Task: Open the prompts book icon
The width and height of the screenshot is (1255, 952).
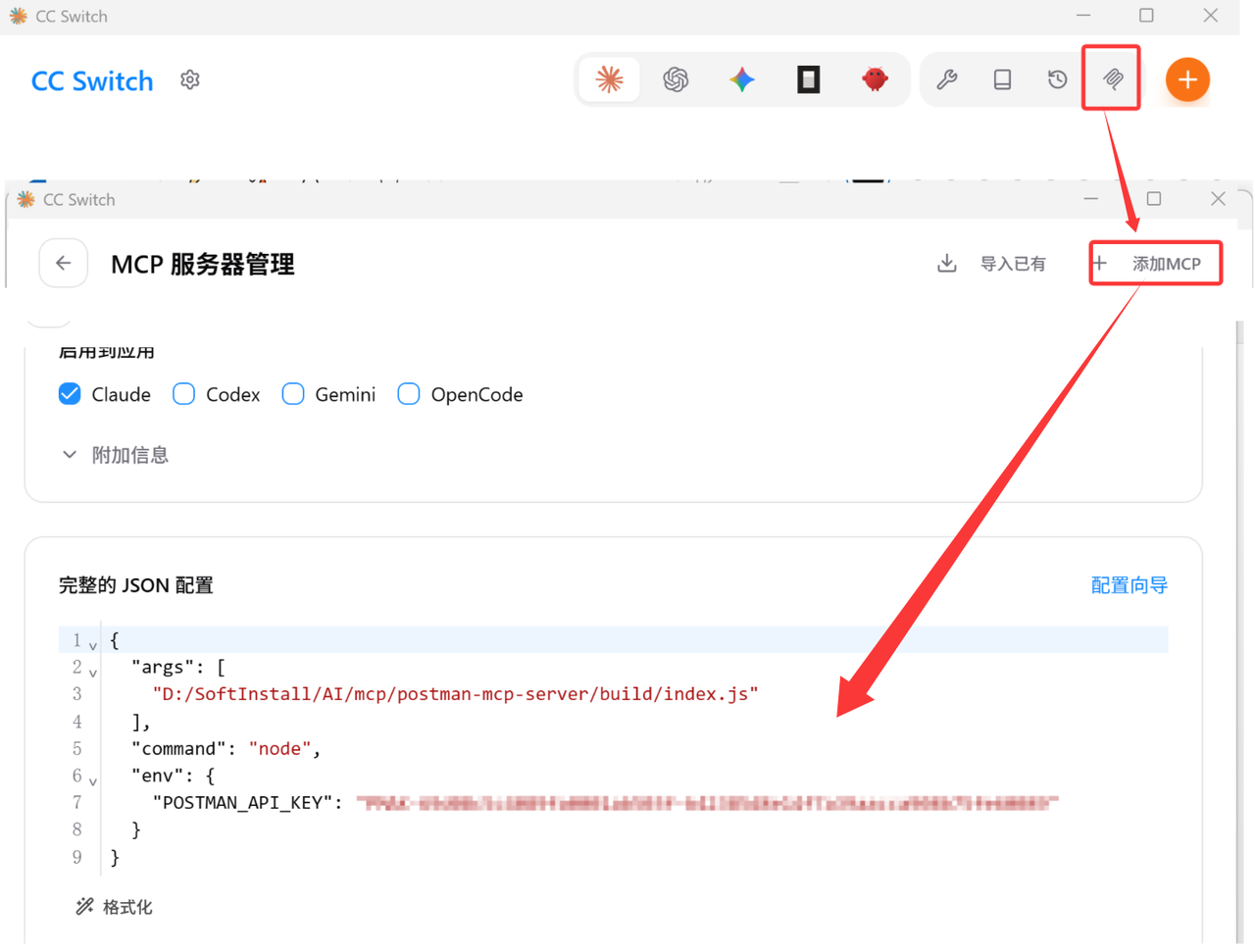Action: (1002, 79)
